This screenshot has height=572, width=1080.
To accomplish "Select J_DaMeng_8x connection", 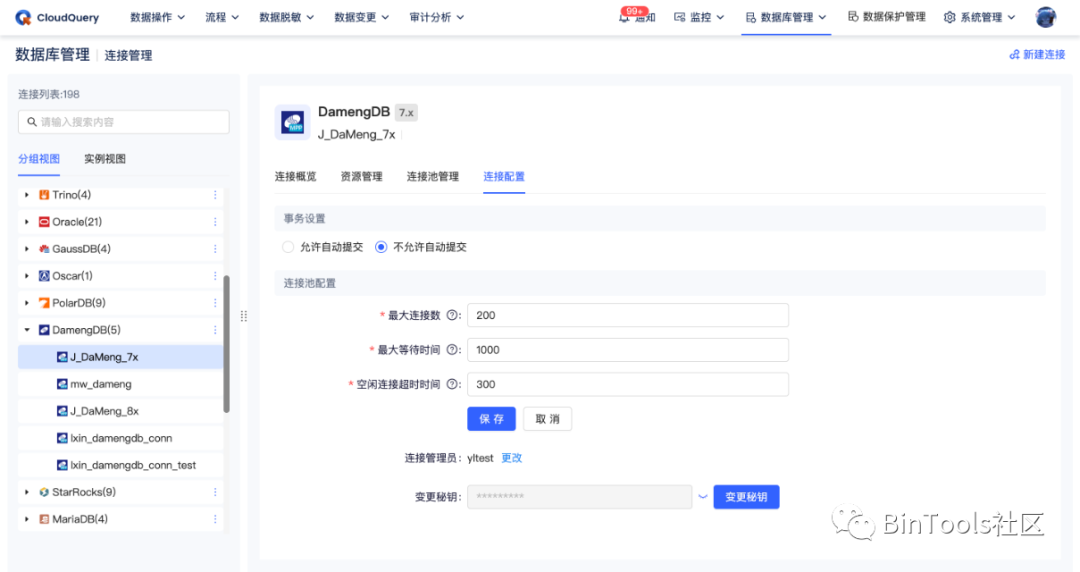I will point(121,411).
